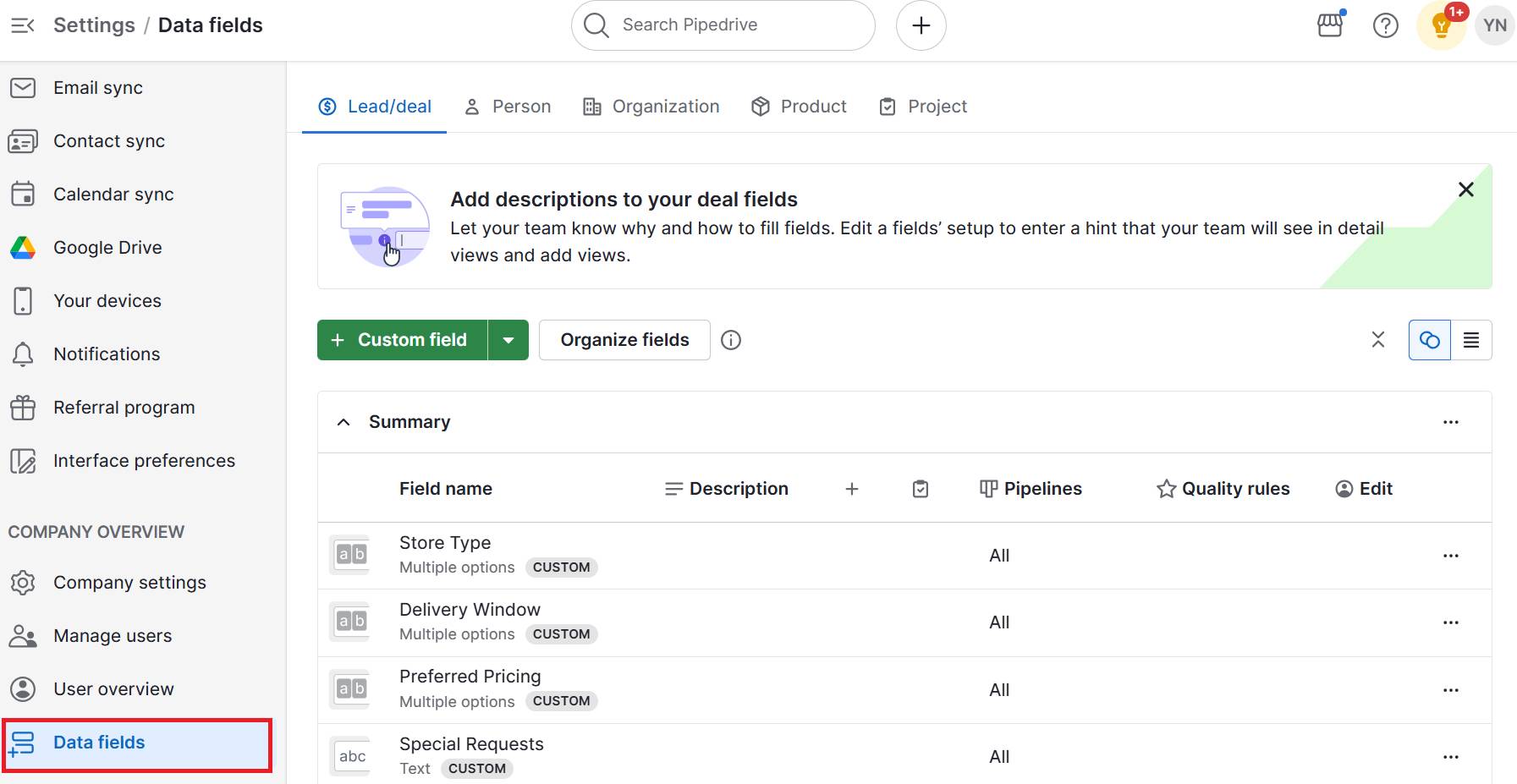Open Google Drive settings via the Drive icon
The image size is (1517, 784).
point(23,247)
